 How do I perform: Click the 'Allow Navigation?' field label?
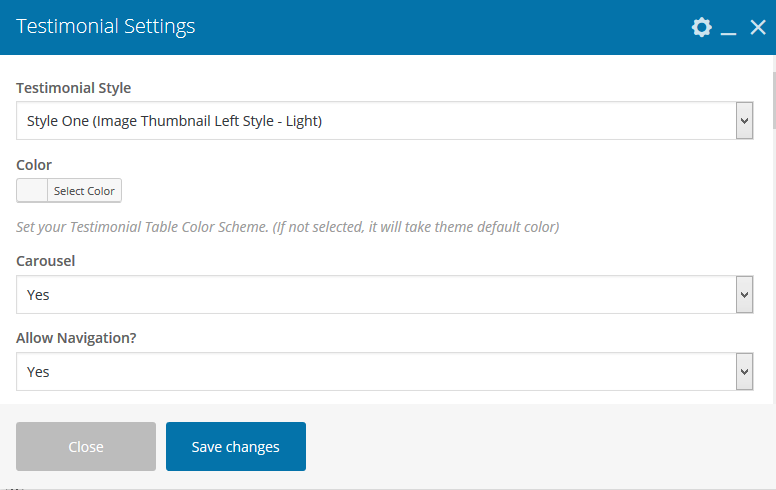tap(76, 338)
